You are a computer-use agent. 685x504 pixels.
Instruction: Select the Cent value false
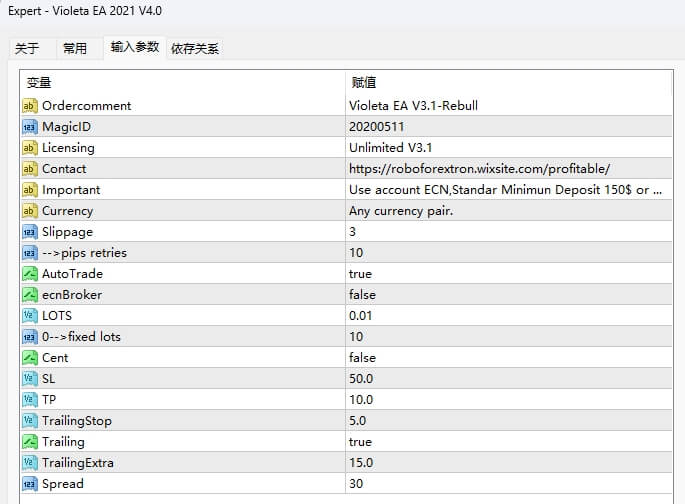(x=362, y=358)
